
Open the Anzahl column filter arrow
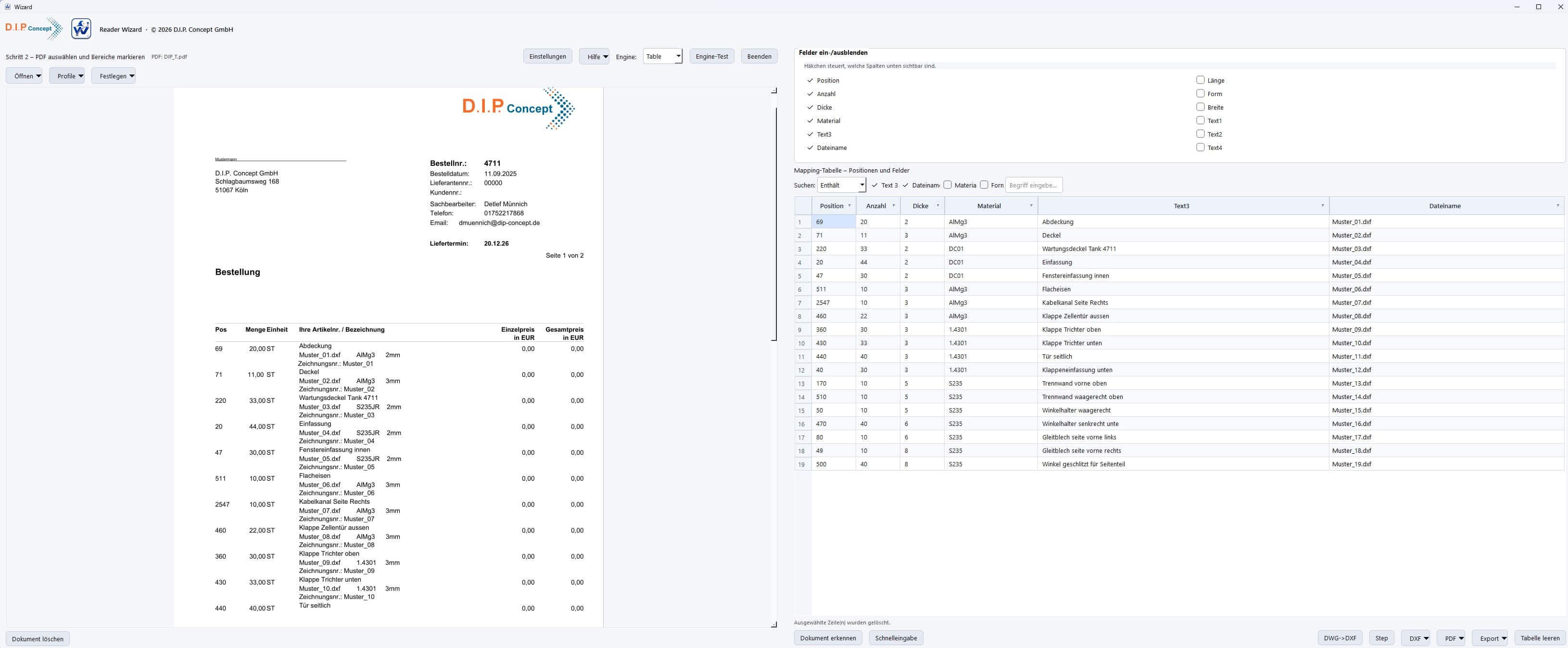pyautogui.click(x=893, y=206)
